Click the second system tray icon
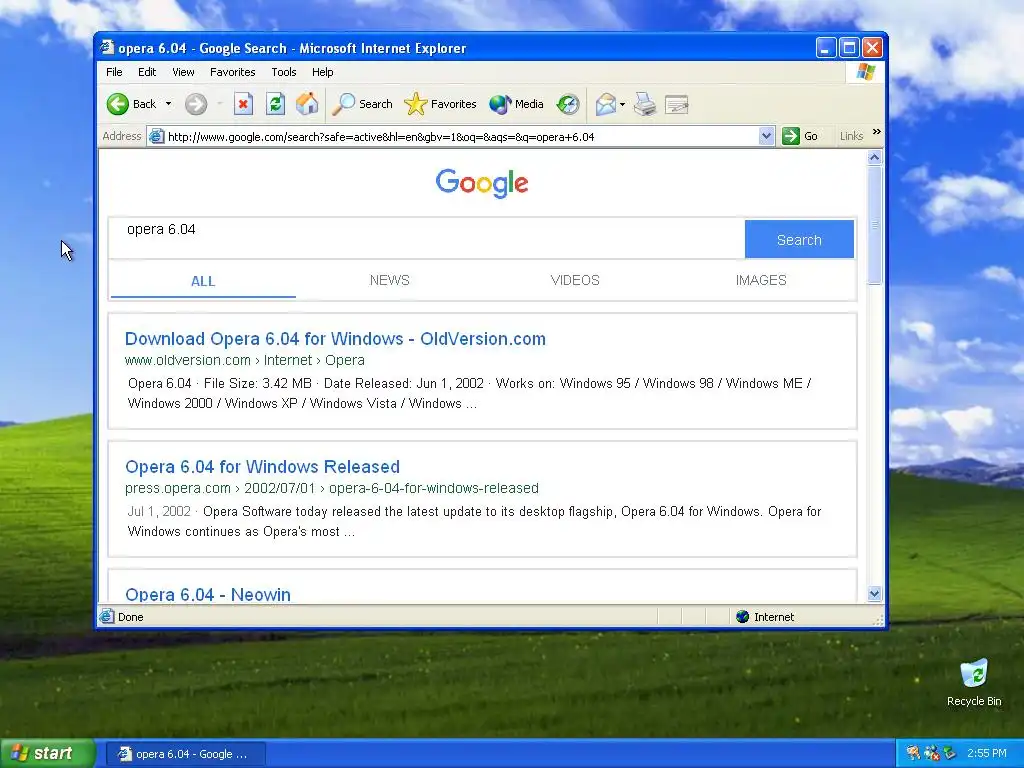 pyautogui.click(x=931, y=753)
